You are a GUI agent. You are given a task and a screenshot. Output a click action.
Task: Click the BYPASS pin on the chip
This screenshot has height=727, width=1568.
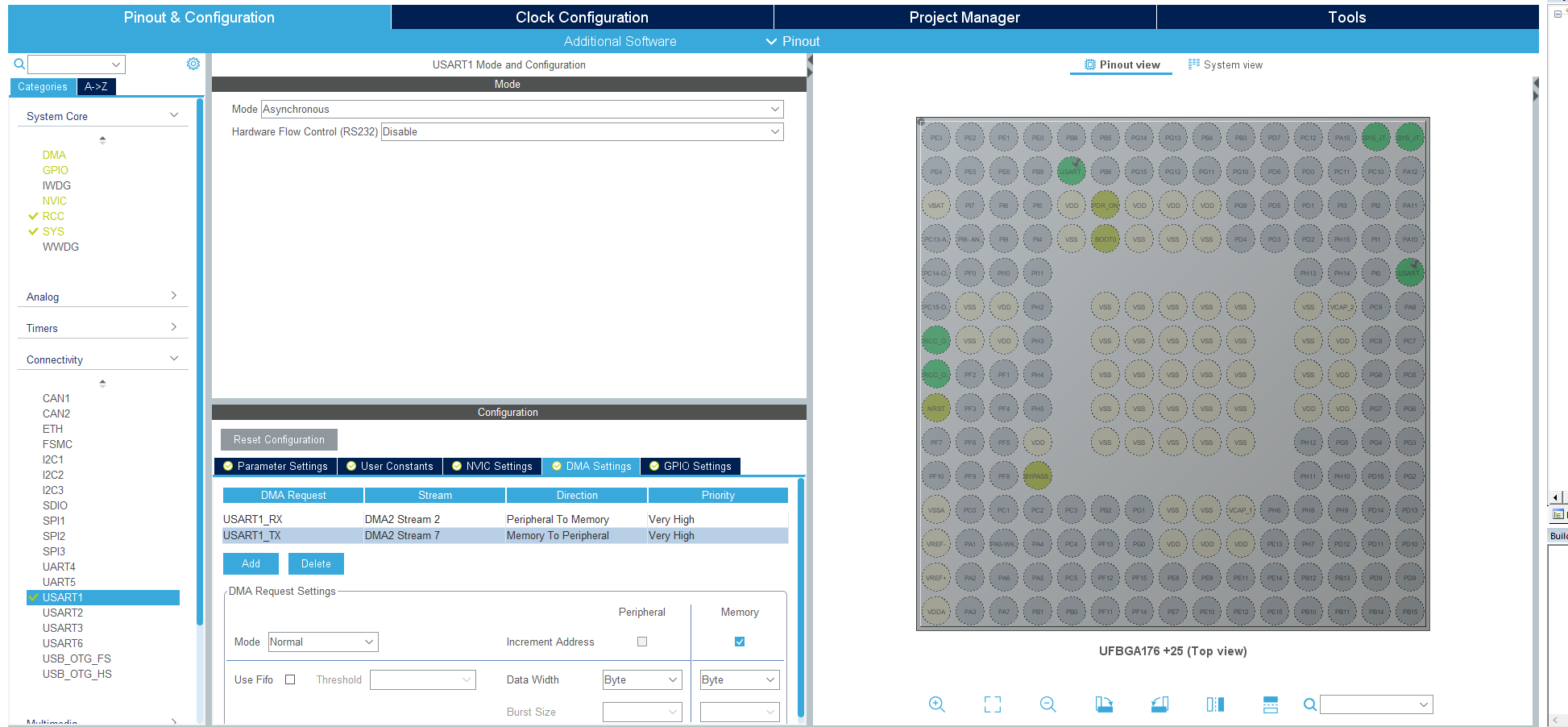pyautogui.click(x=1037, y=476)
